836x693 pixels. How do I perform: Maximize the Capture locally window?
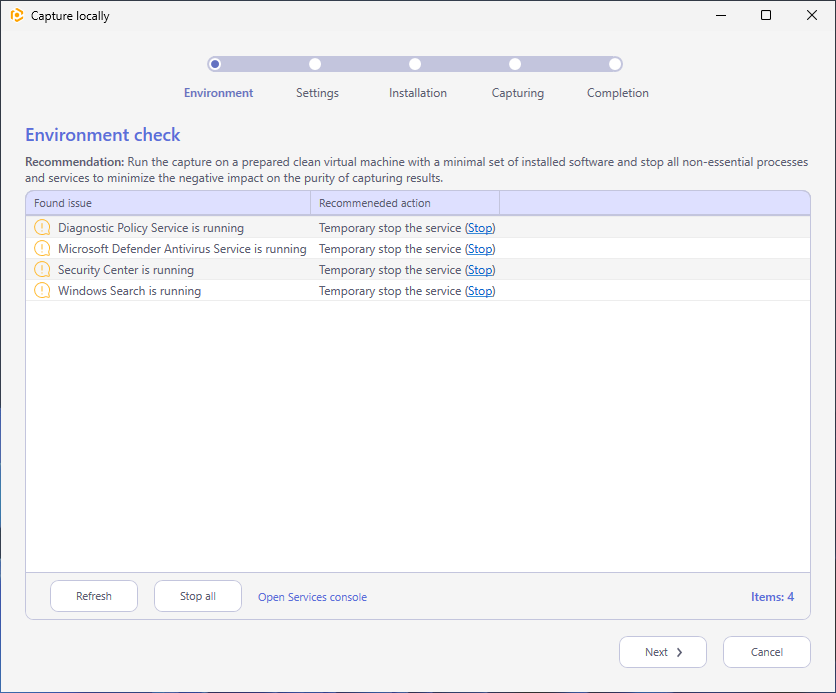(766, 15)
